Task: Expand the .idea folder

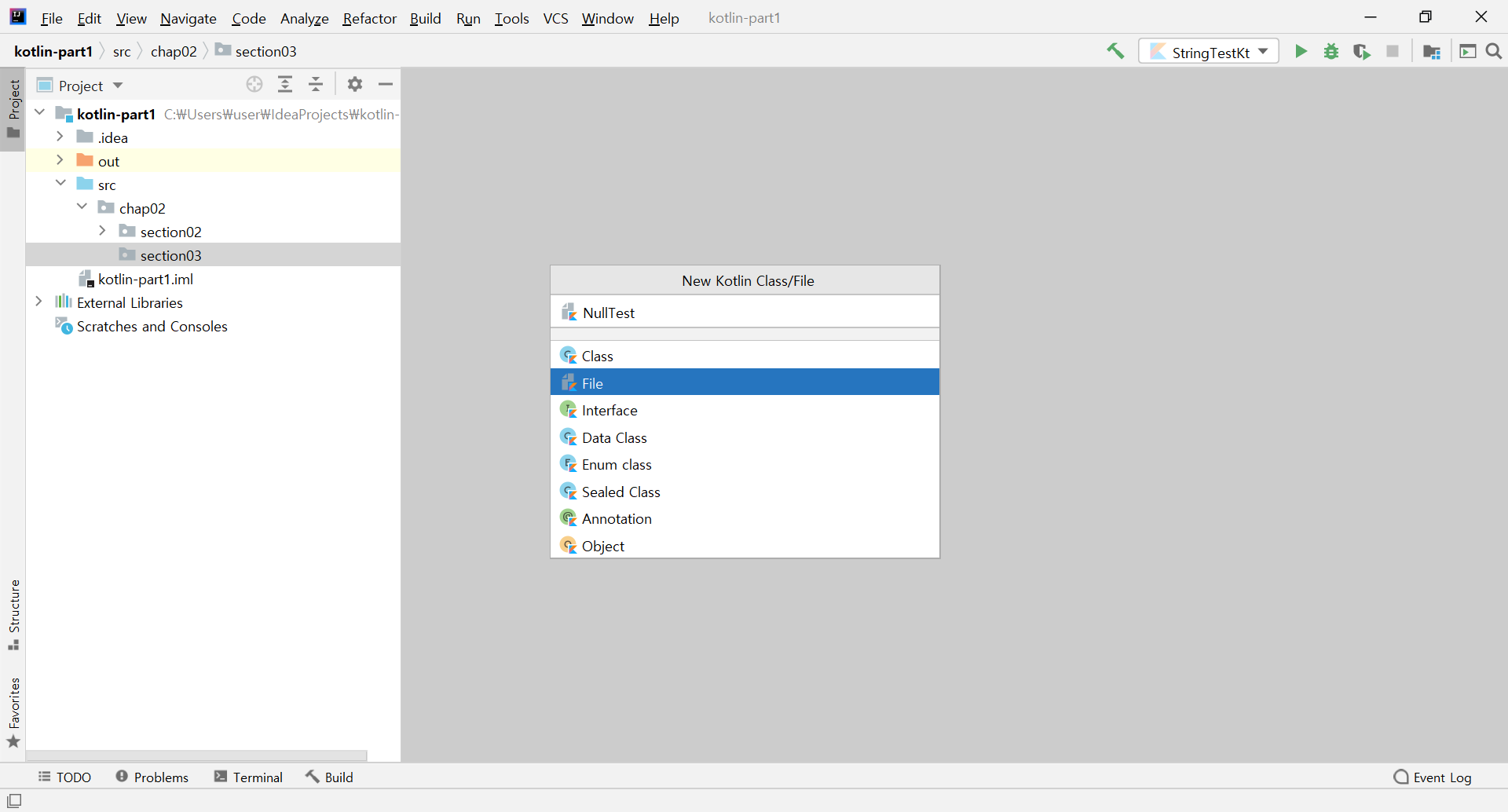Action: (x=60, y=137)
